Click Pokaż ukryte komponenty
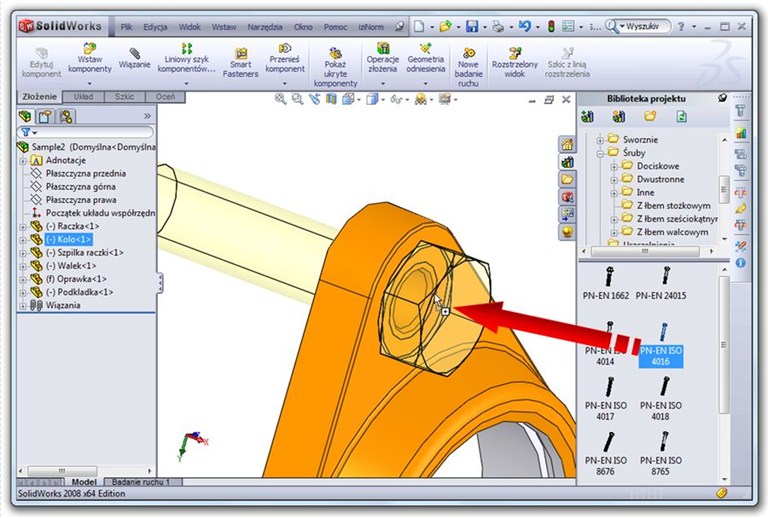Viewport: 768px width, 518px height. (x=336, y=67)
